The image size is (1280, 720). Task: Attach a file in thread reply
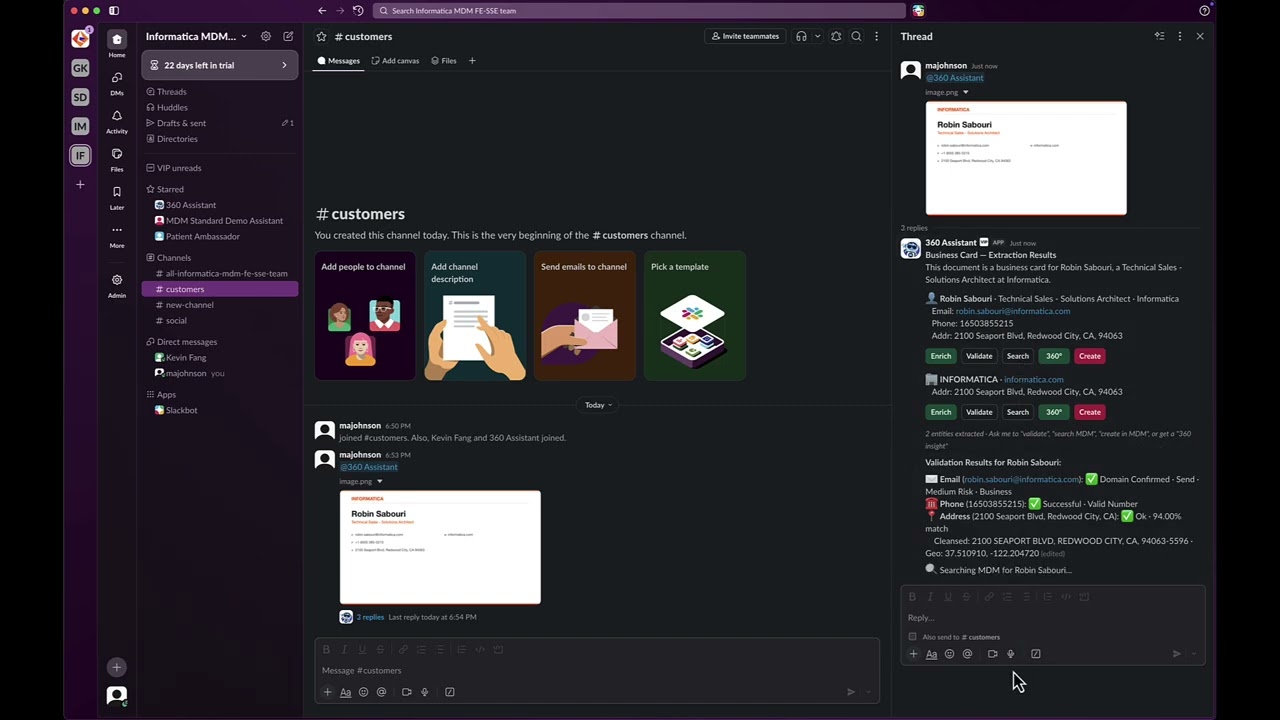coord(913,654)
